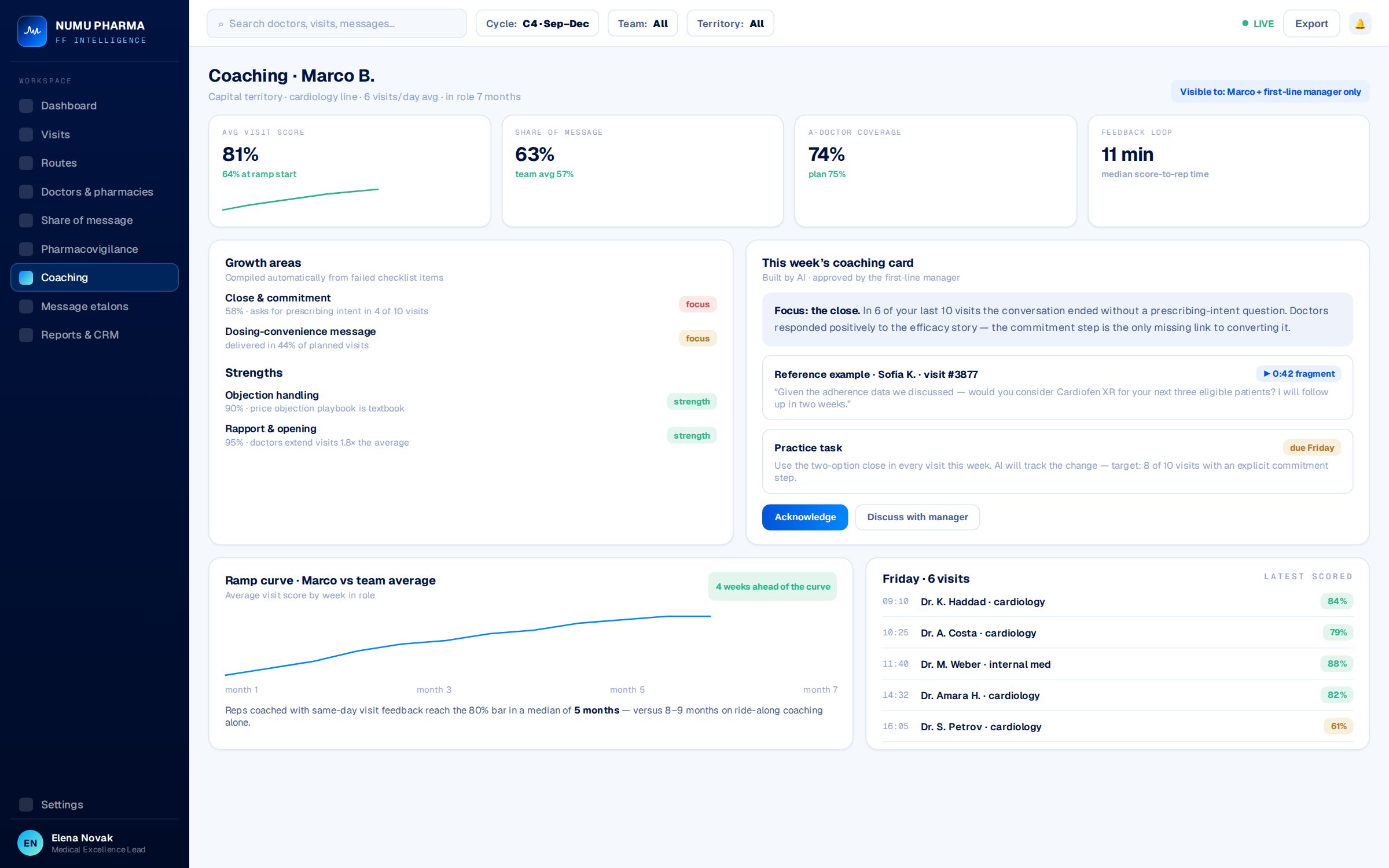Image resolution: width=1389 pixels, height=868 pixels.
Task: Open the Team filter dropdown
Action: [x=642, y=24]
